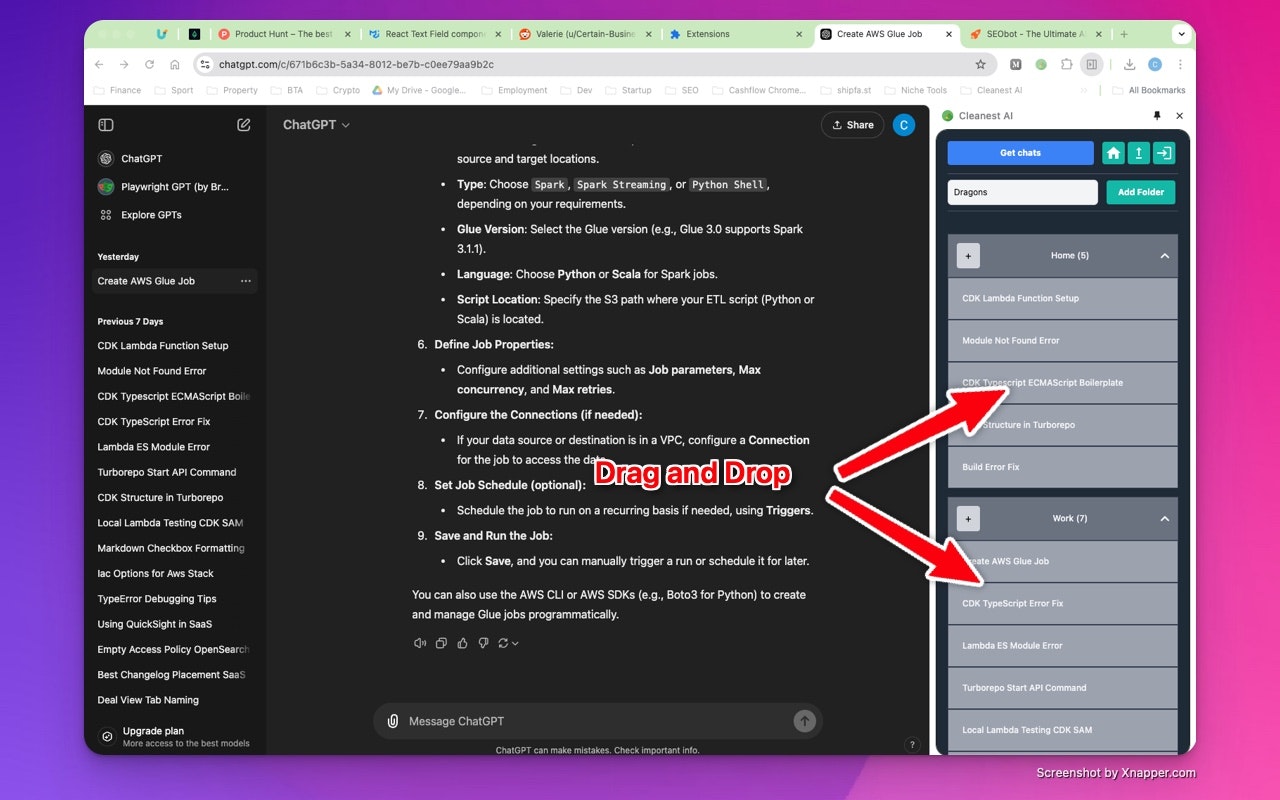Viewport: 1280px width, 800px height.
Task: Open My Drive - Google bookmark
Action: (x=420, y=90)
